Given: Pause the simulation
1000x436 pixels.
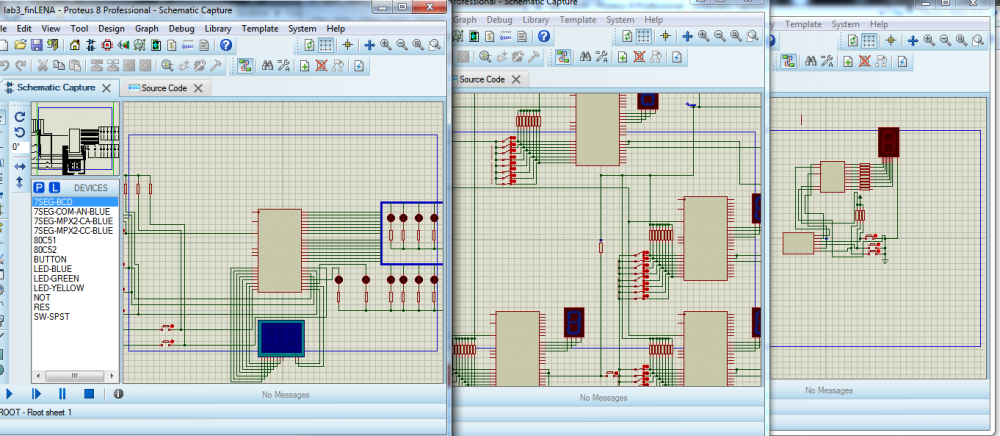Looking at the screenshot, I should tap(62, 394).
